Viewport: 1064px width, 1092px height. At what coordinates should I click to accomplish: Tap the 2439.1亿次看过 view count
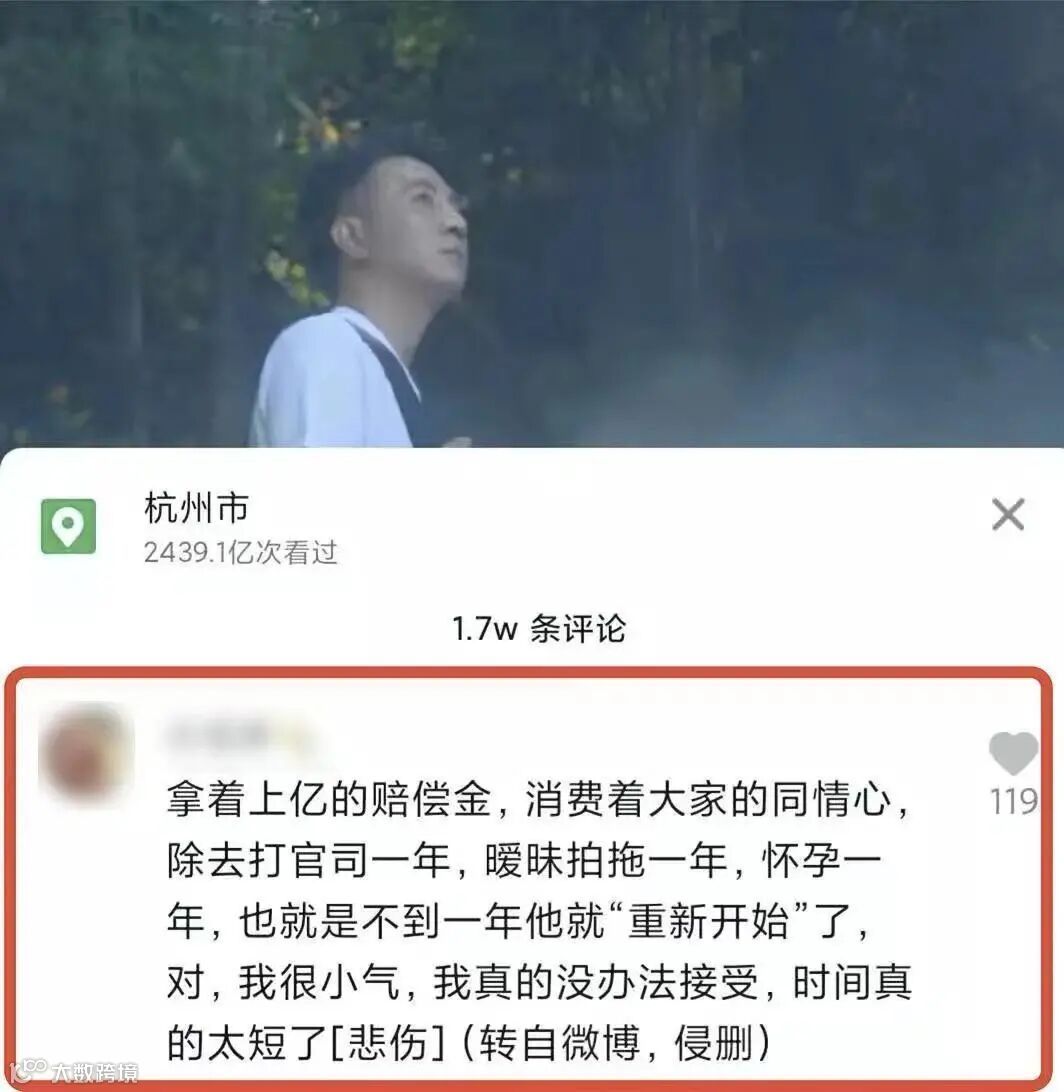coord(241,553)
